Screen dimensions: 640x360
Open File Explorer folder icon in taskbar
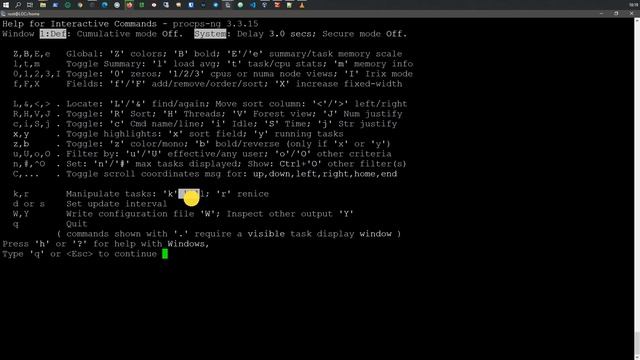tap(42, 5)
